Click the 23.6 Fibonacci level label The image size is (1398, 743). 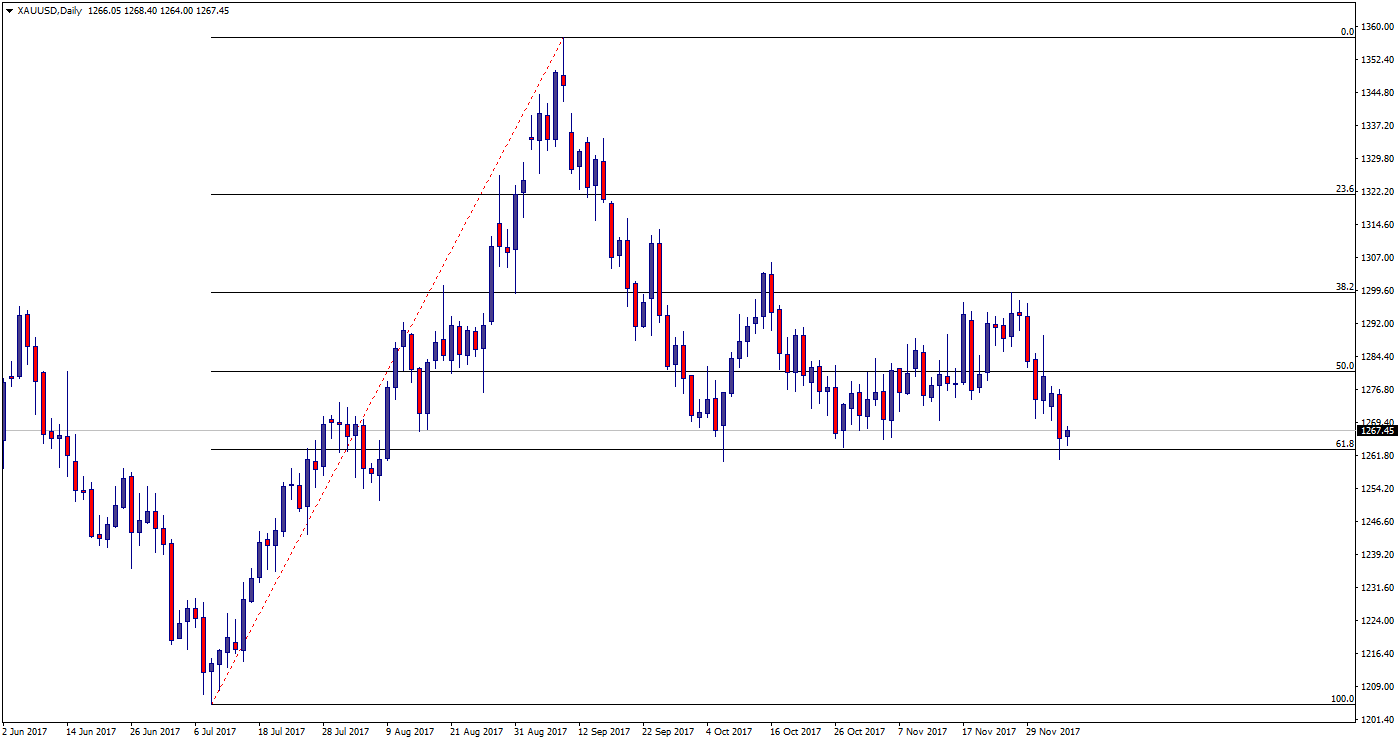click(x=1344, y=188)
